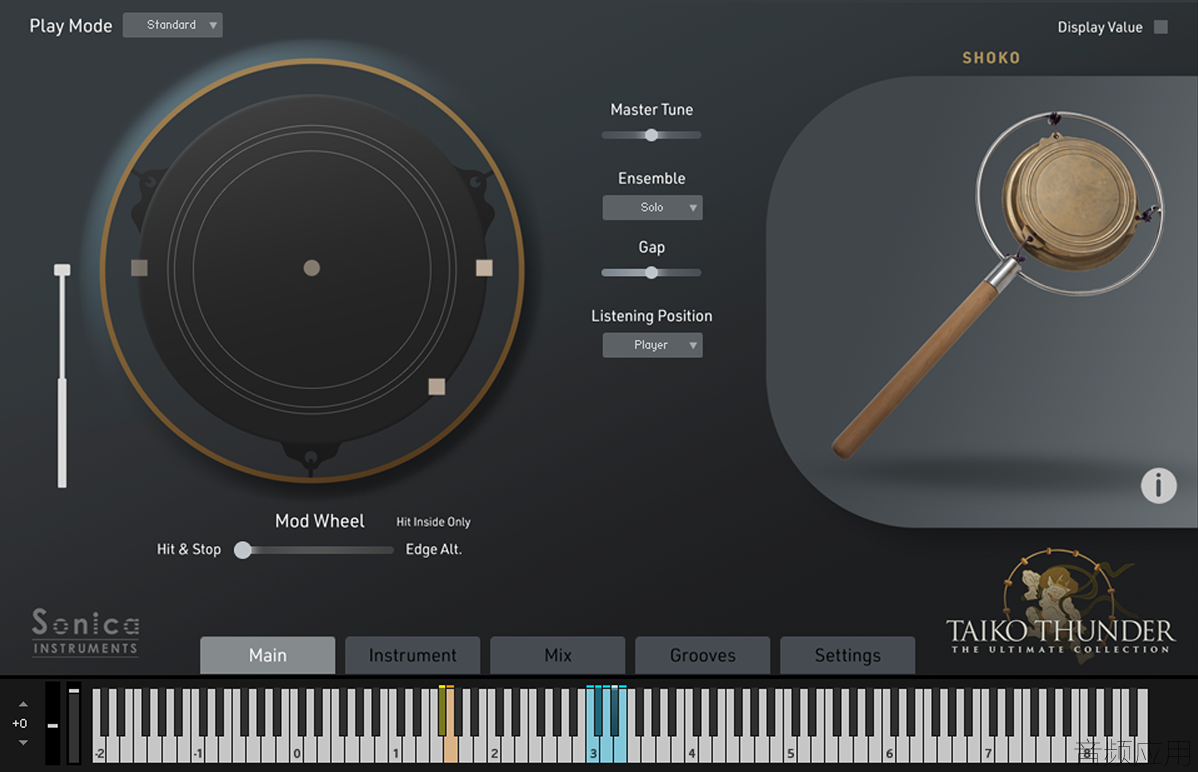Click the vertical velocity slider handle

click(62, 270)
